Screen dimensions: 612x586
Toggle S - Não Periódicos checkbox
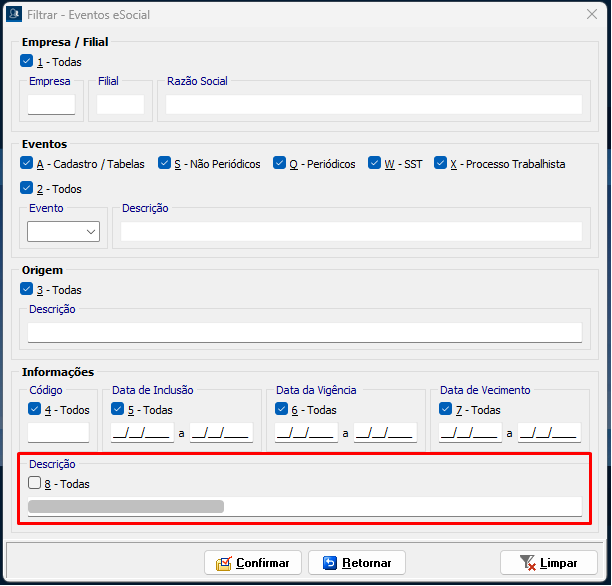coord(165,163)
